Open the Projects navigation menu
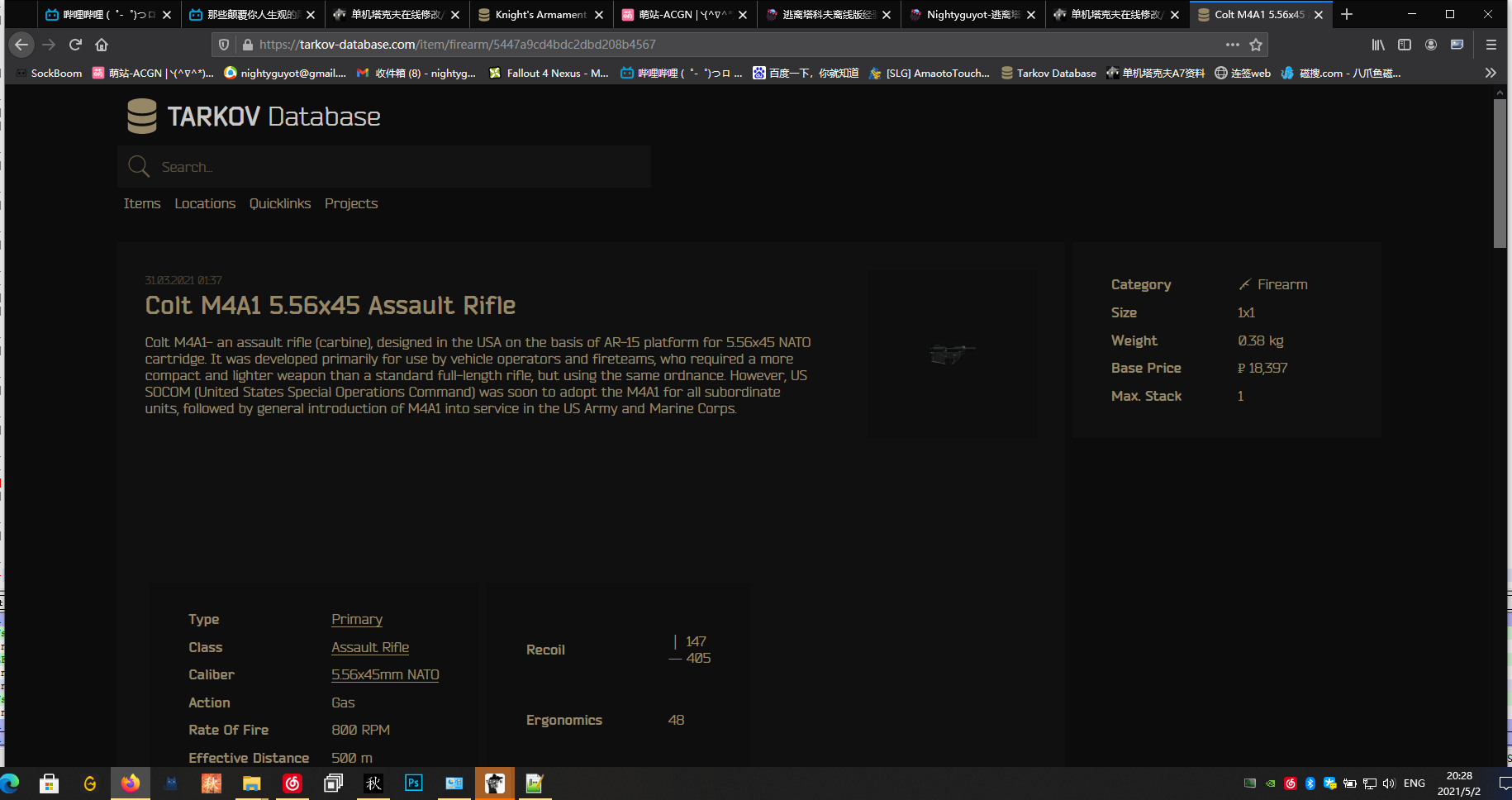 (351, 203)
